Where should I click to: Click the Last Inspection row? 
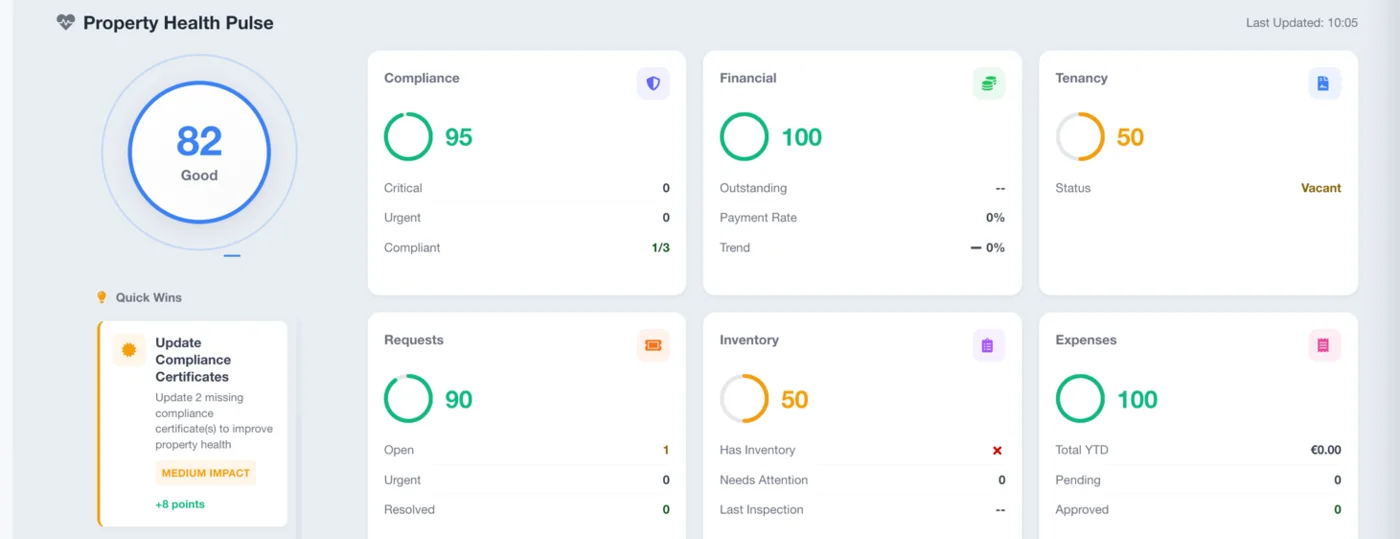tap(862, 510)
